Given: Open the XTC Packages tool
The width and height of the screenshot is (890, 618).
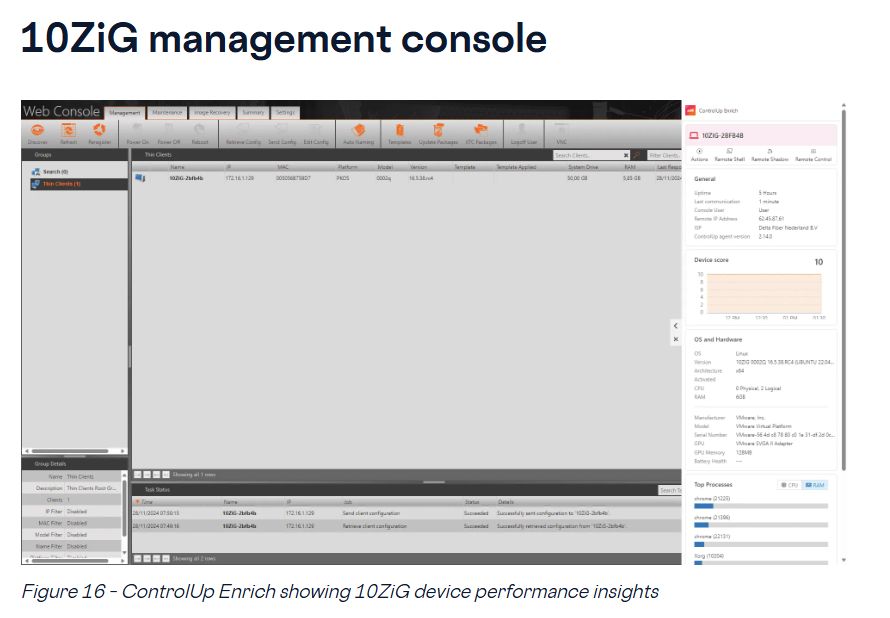Looking at the screenshot, I should (481, 134).
